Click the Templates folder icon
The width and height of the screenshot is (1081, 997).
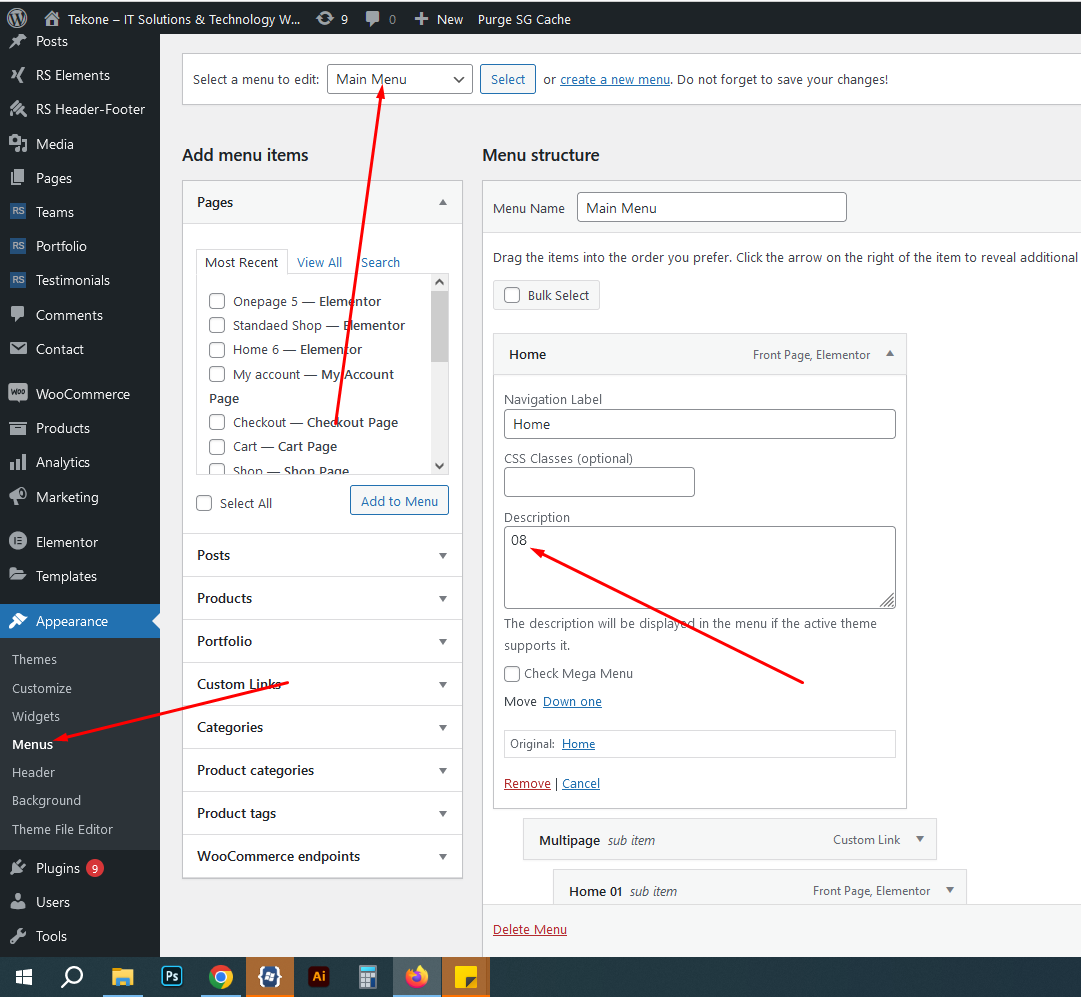[x=18, y=575]
